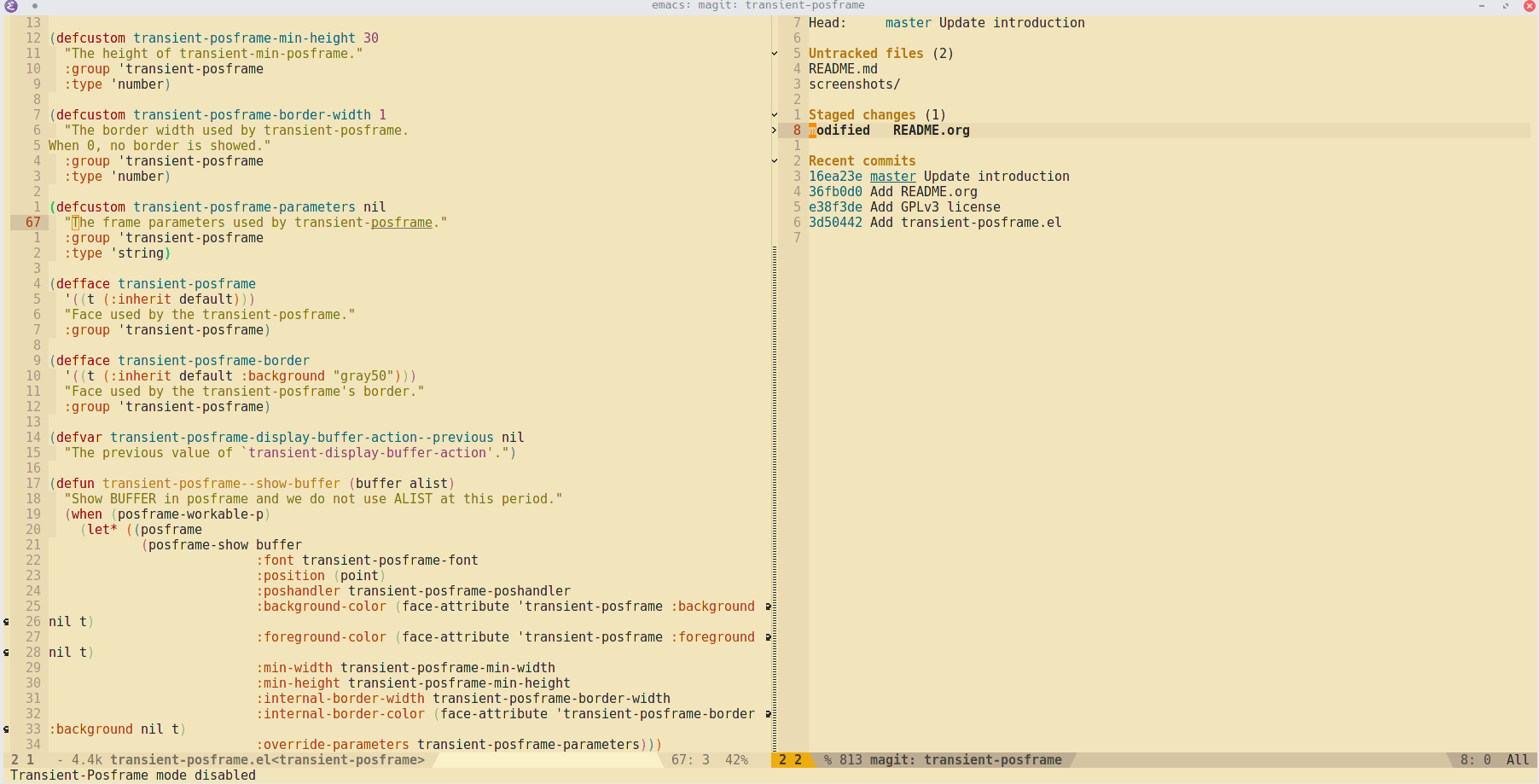Click the 4.4k buffer size indicator
Screen dimensions: 1539x784
click(87, 760)
